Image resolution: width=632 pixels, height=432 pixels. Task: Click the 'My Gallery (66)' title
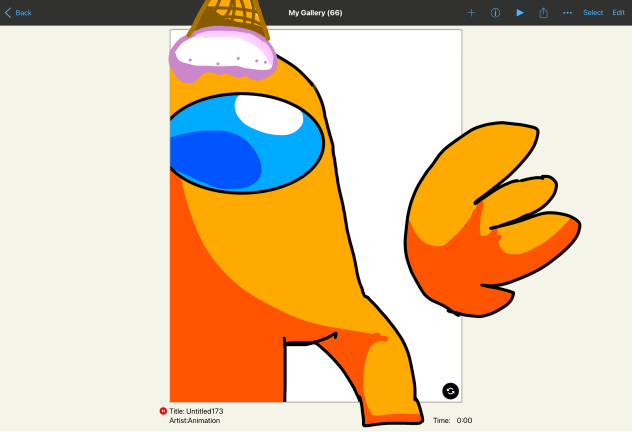tap(315, 13)
